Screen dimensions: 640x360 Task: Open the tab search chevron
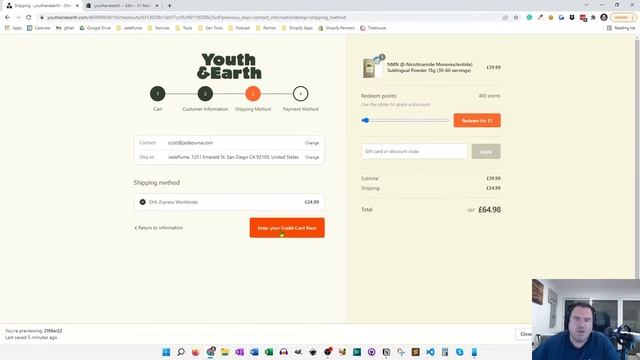pos(587,5)
